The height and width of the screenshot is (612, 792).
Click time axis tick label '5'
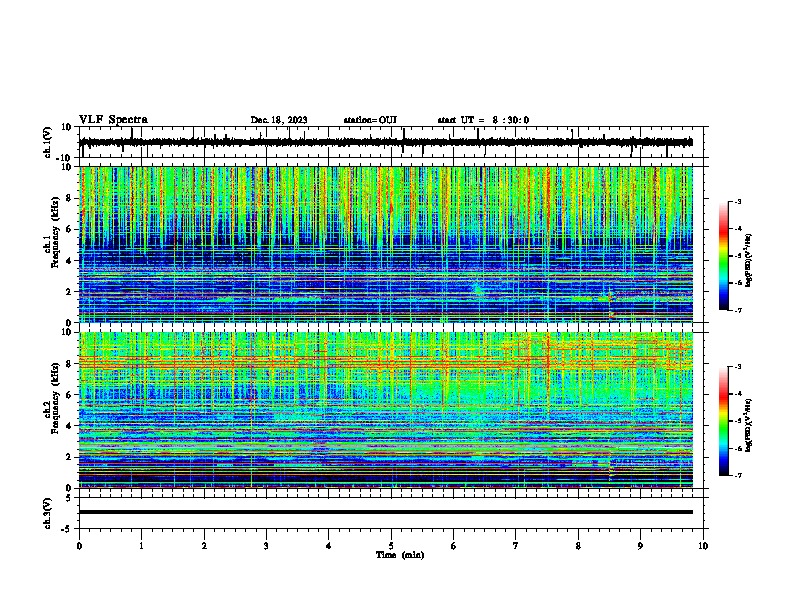click(x=391, y=546)
